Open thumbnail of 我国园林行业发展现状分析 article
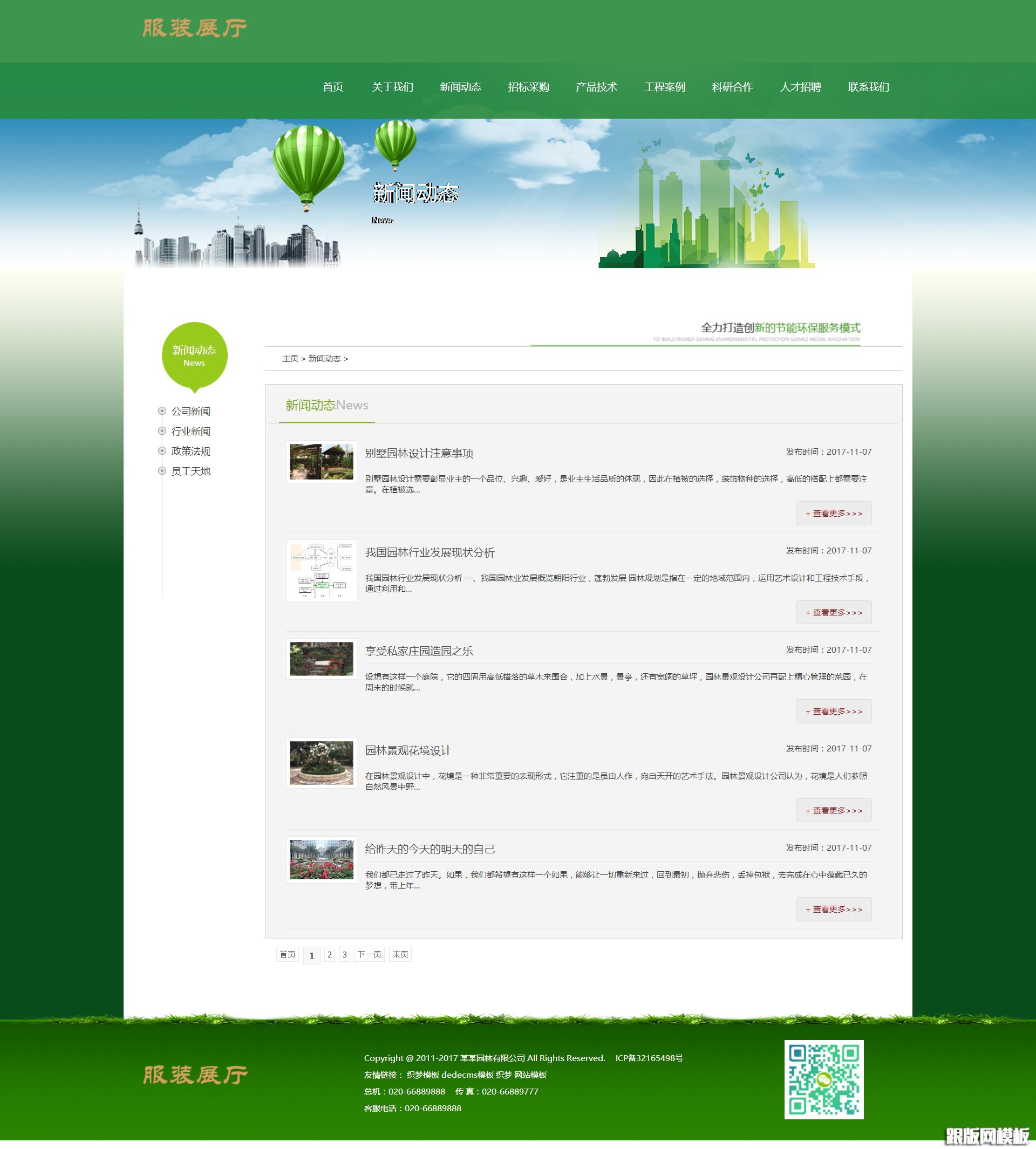The height and width of the screenshot is (1149, 1036). (x=321, y=570)
